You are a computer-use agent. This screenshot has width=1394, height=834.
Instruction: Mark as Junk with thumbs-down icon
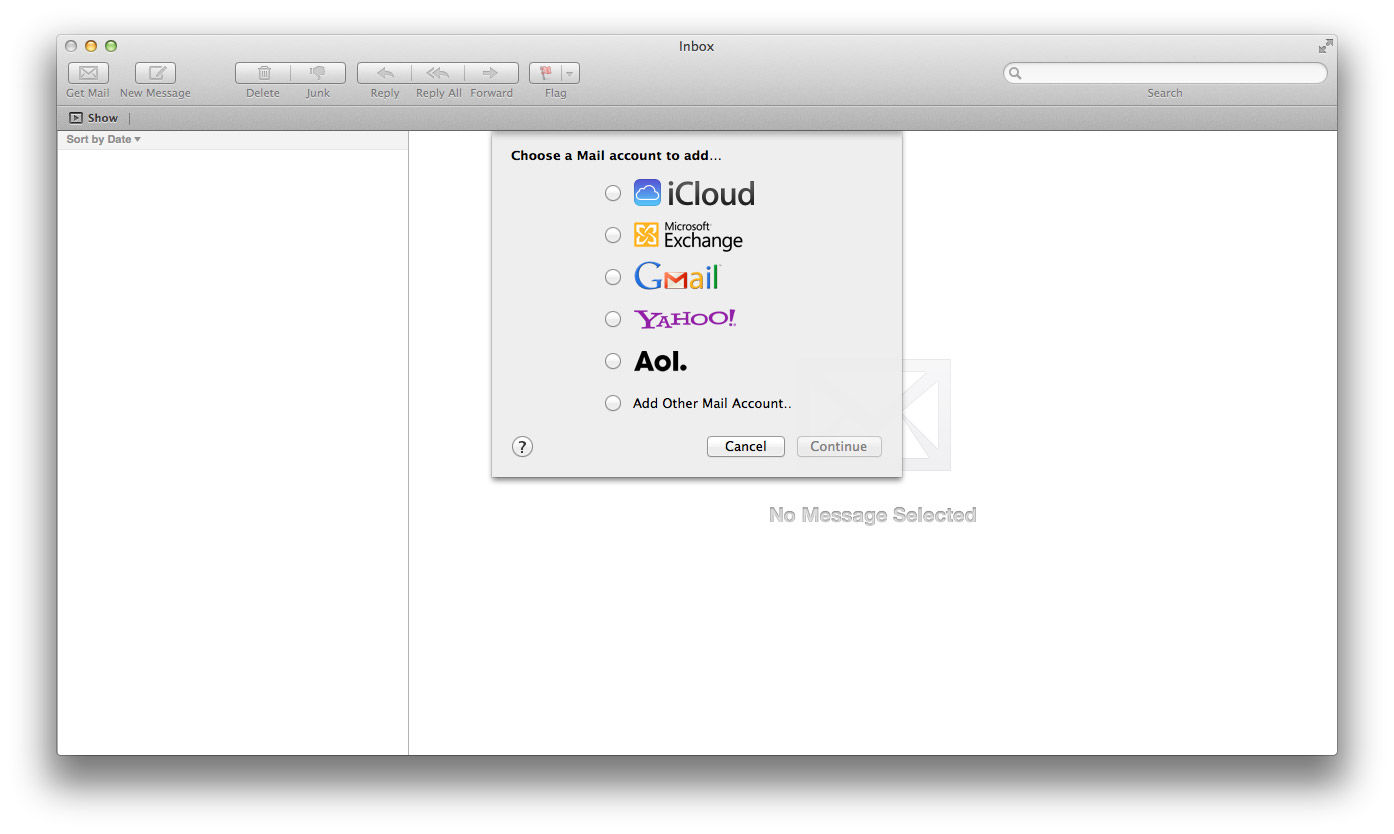click(x=318, y=73)
